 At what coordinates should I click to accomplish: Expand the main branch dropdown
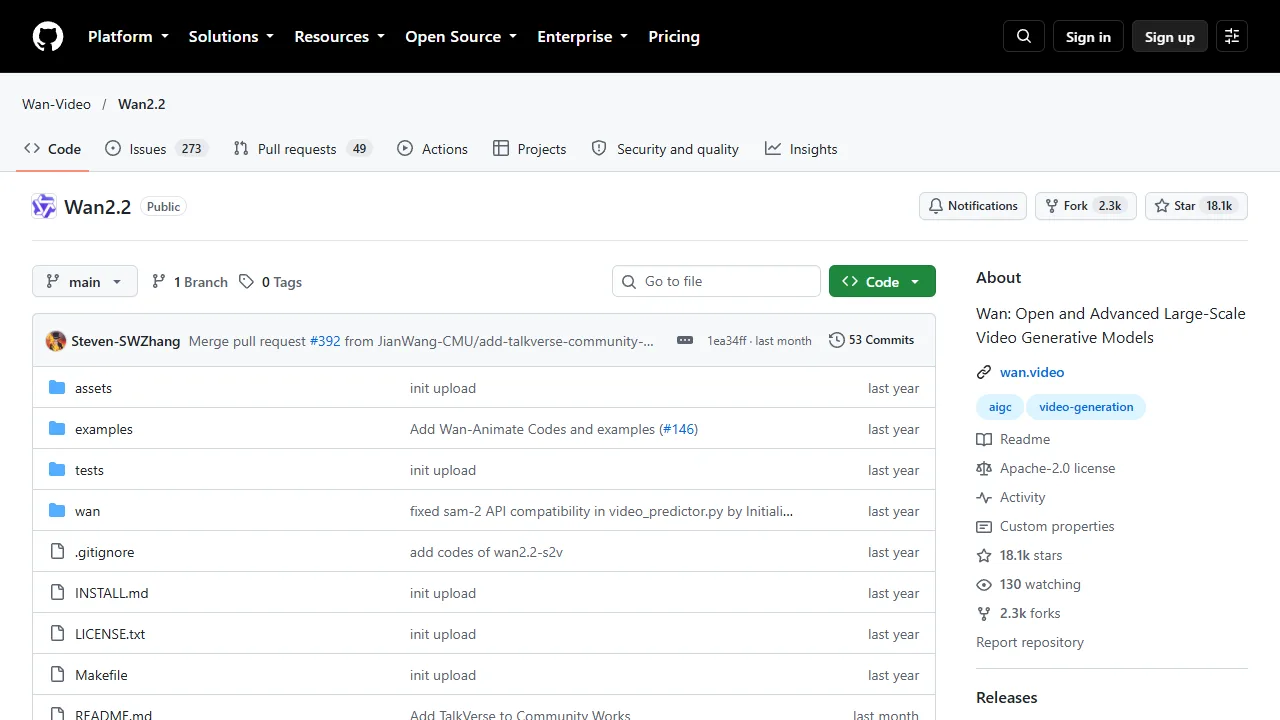[84, 282]
